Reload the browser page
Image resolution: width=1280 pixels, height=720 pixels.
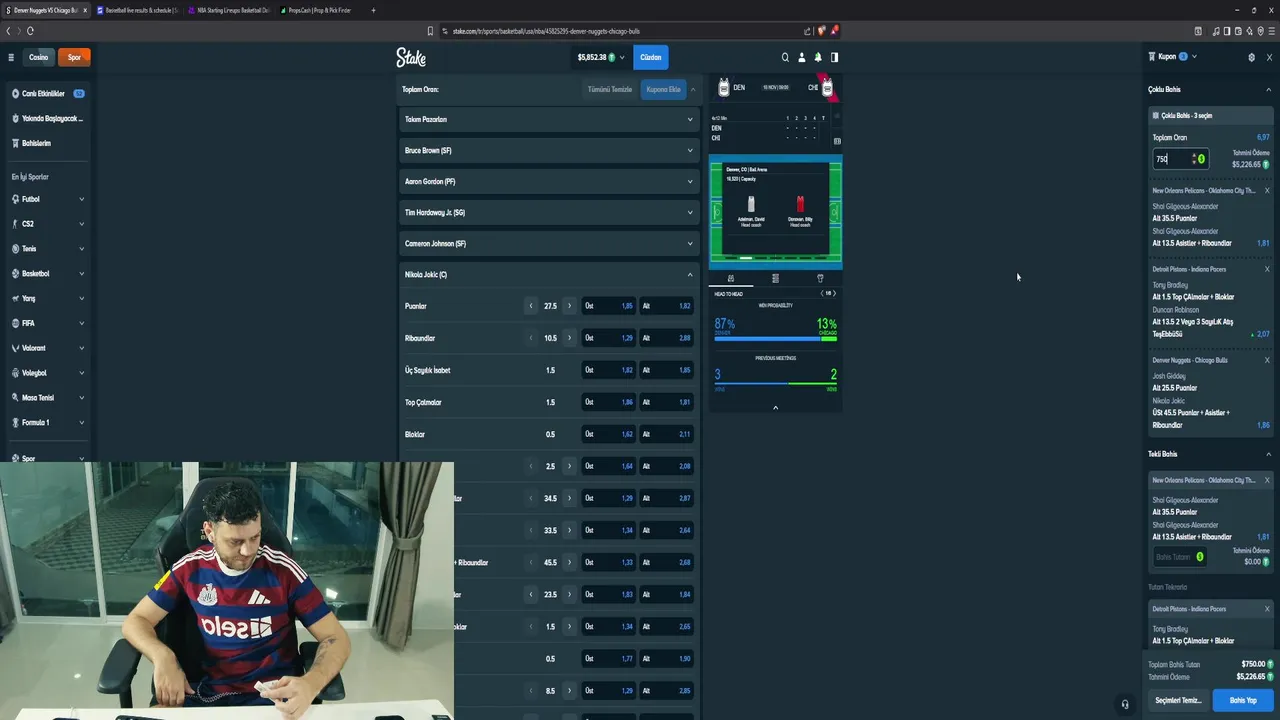coord(30,31)
